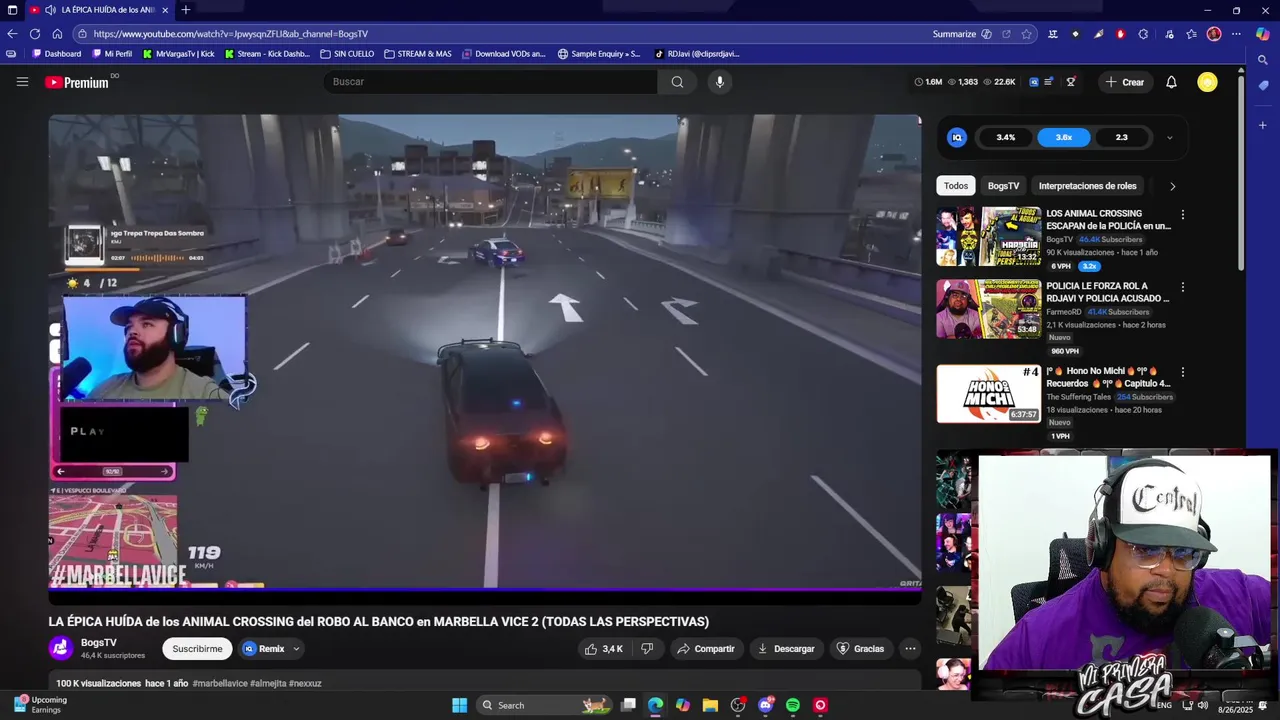Open Edge sidebar search icon
This screenshot has height=720, width=1280.
1263,60
